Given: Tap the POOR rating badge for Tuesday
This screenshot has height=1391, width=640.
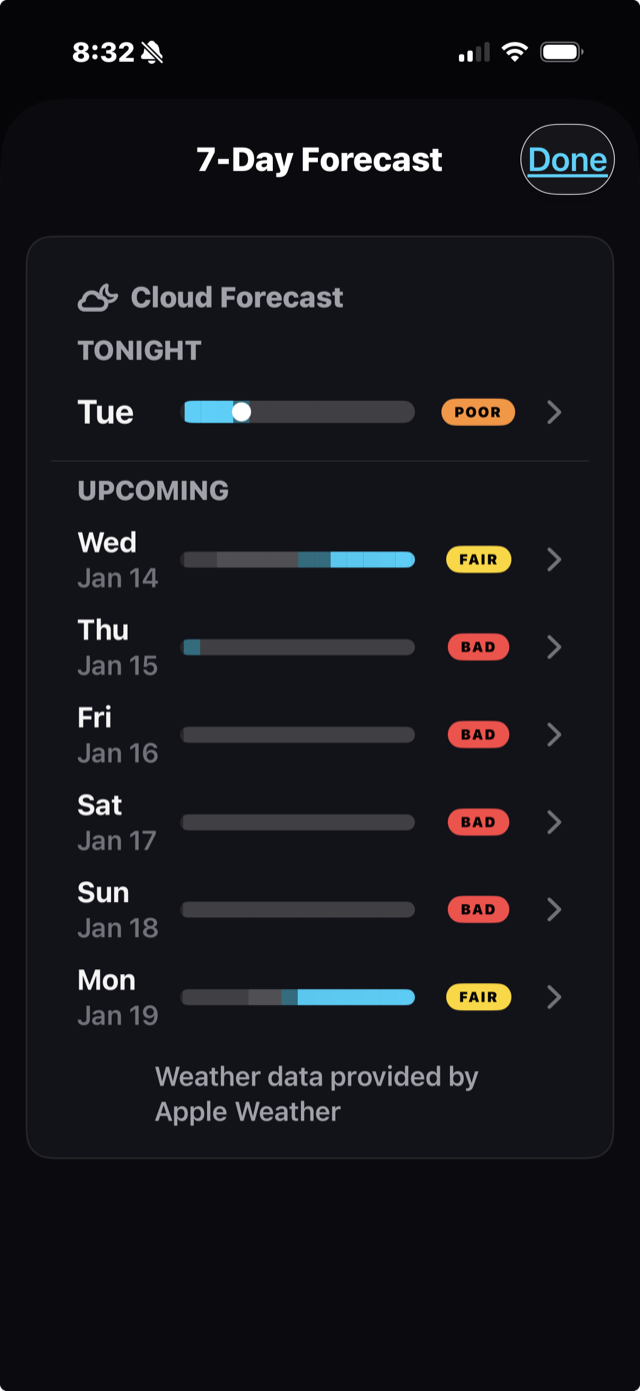Looking at the screenshot, I should (478, 412).
